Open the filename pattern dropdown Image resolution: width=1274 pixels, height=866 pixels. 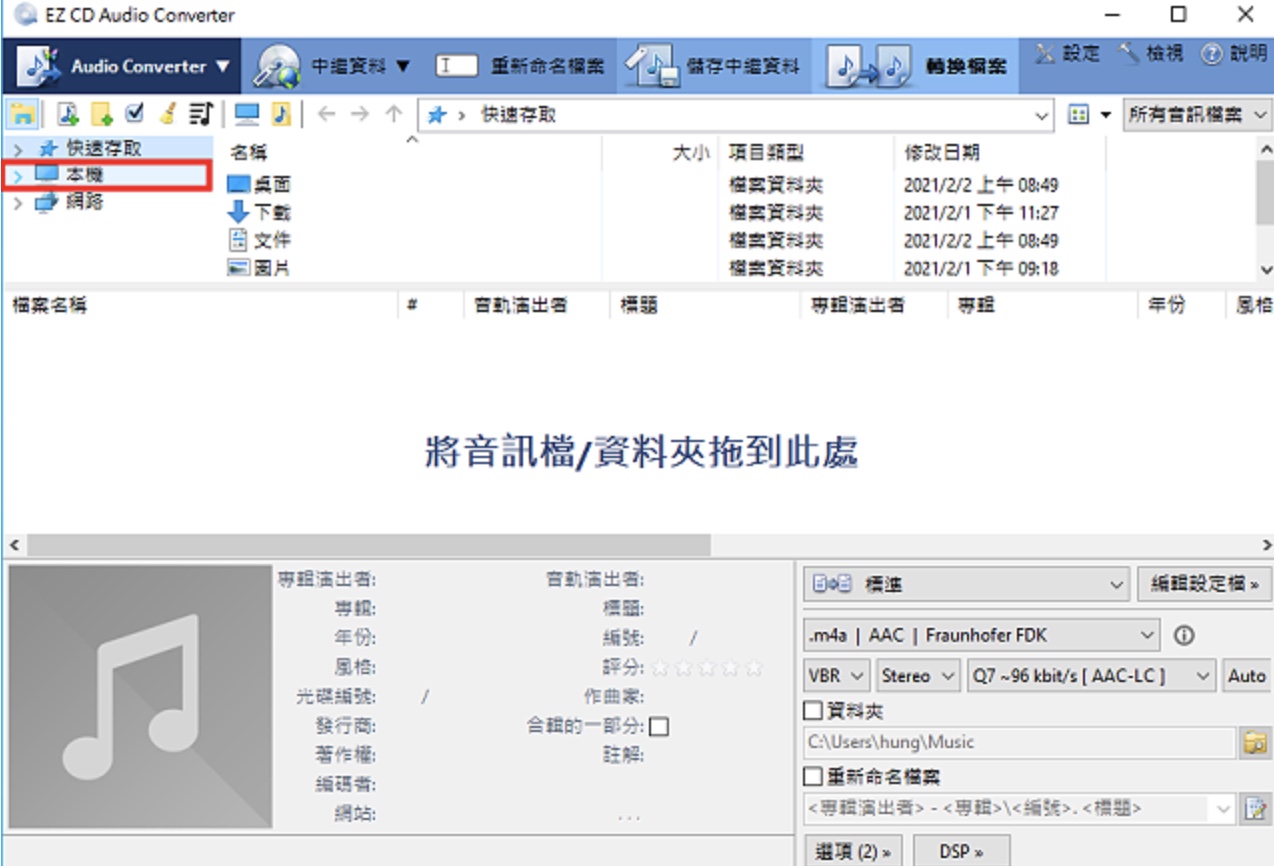click(x=1224, y=808)
